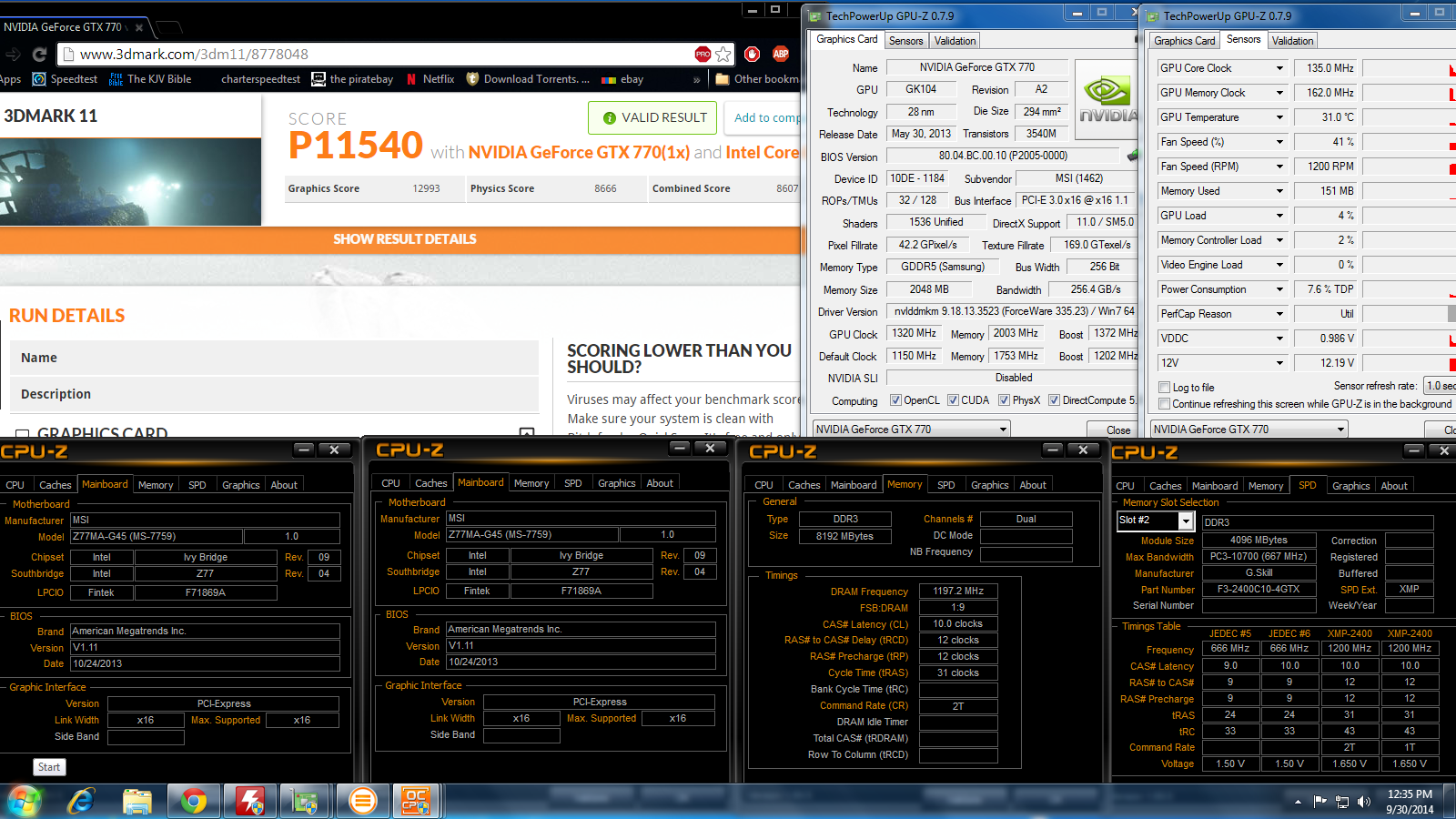
Task: Reload the 3DMark page in Chrome
Action: pyautogui.click(x=39, y=55)
